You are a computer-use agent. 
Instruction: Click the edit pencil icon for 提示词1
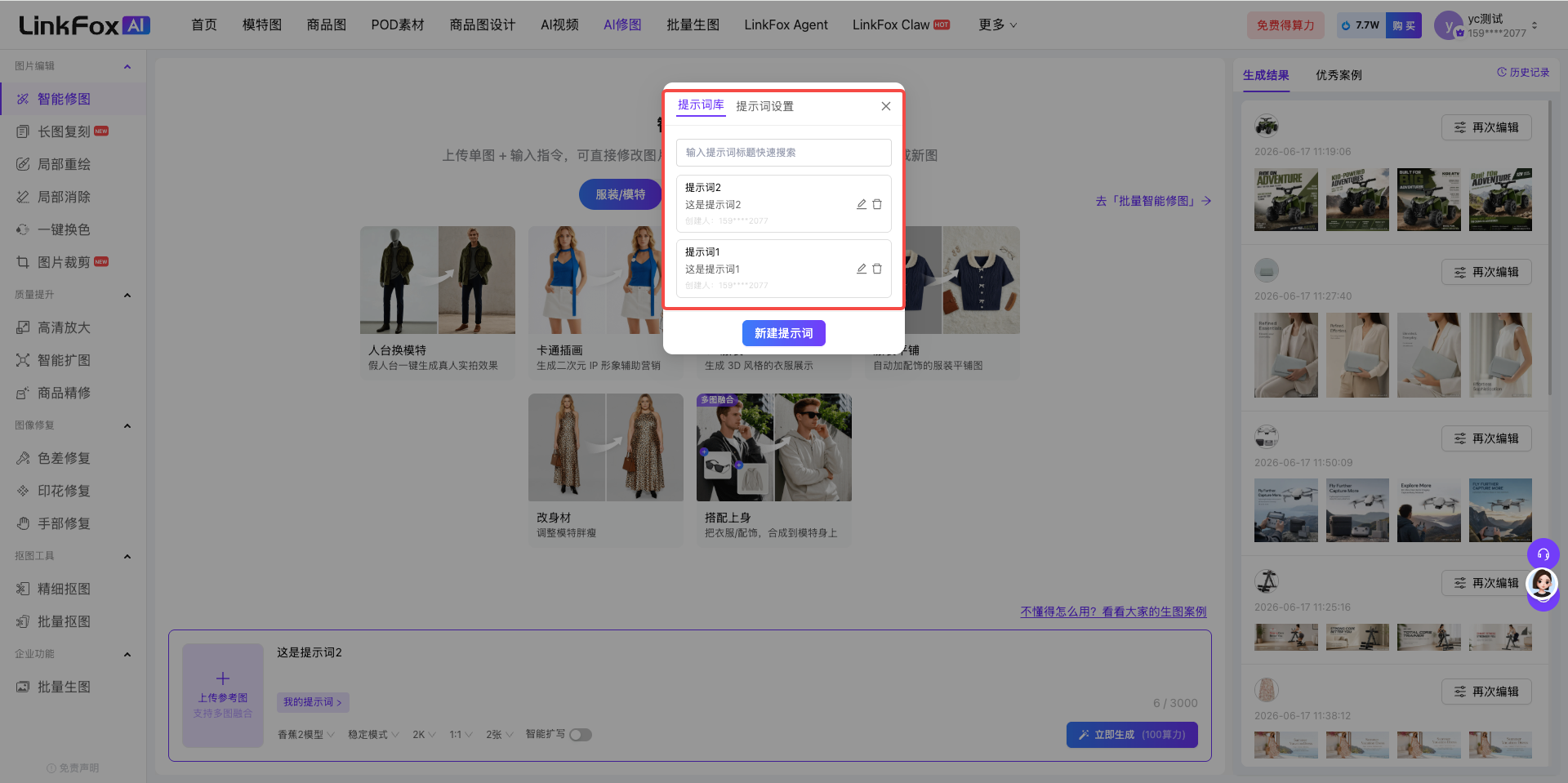coord(862,269)
